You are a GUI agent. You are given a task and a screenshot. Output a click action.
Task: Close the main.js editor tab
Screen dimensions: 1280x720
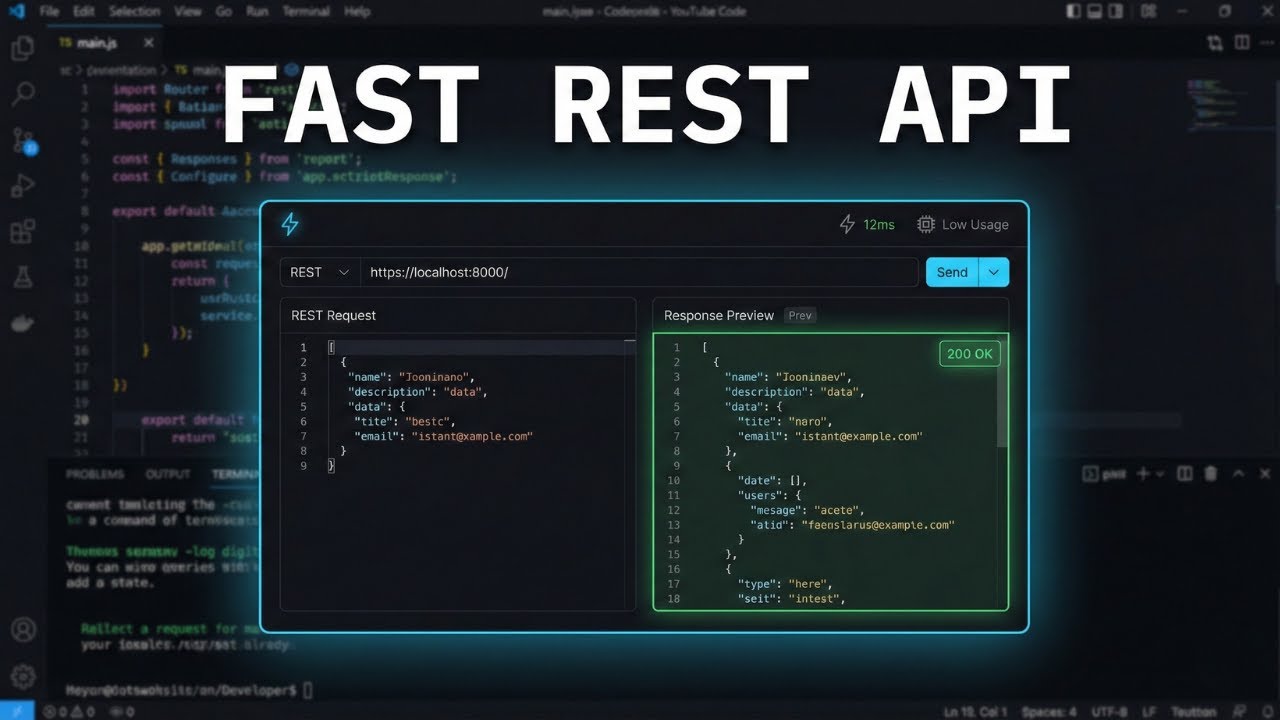[x=148, y=43]
